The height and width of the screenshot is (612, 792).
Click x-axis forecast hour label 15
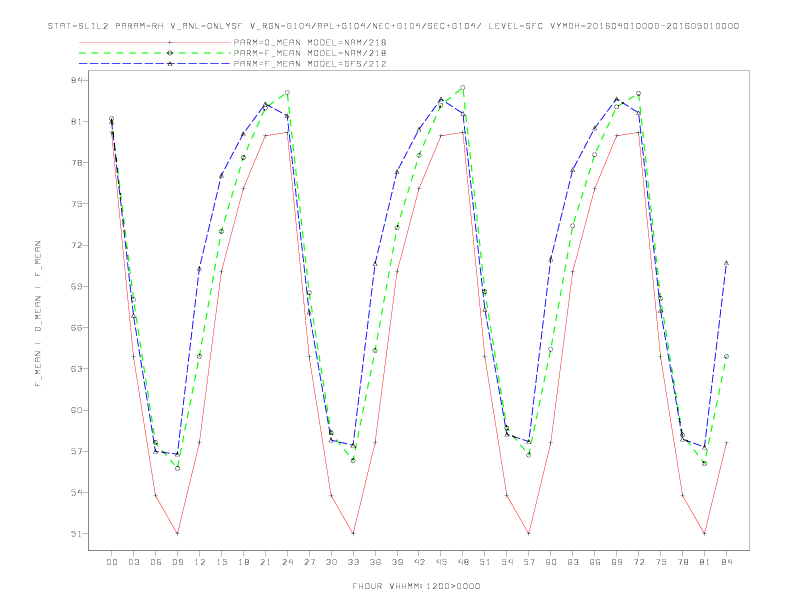point(221,562)
